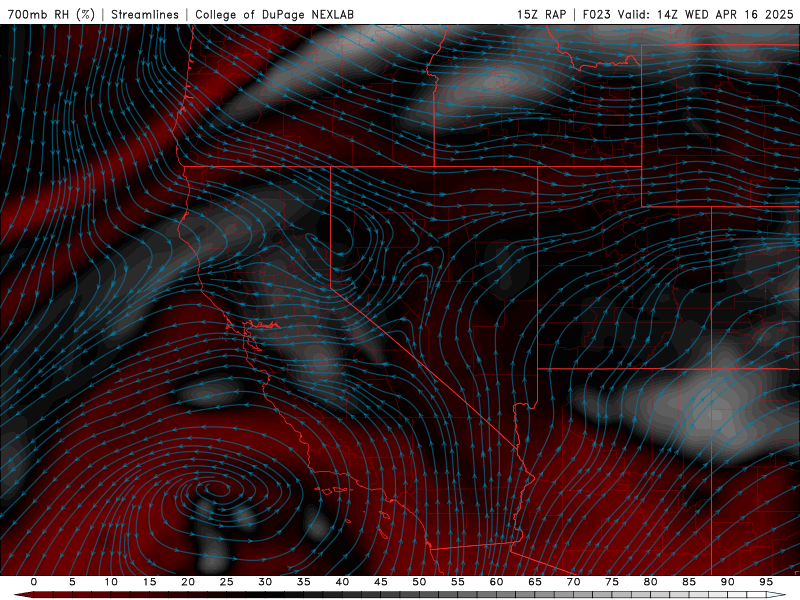Click the valid time '14Z WED APR 16 2025'
Viewport: 800px width, 600px height.
click(x=725, y=14)
